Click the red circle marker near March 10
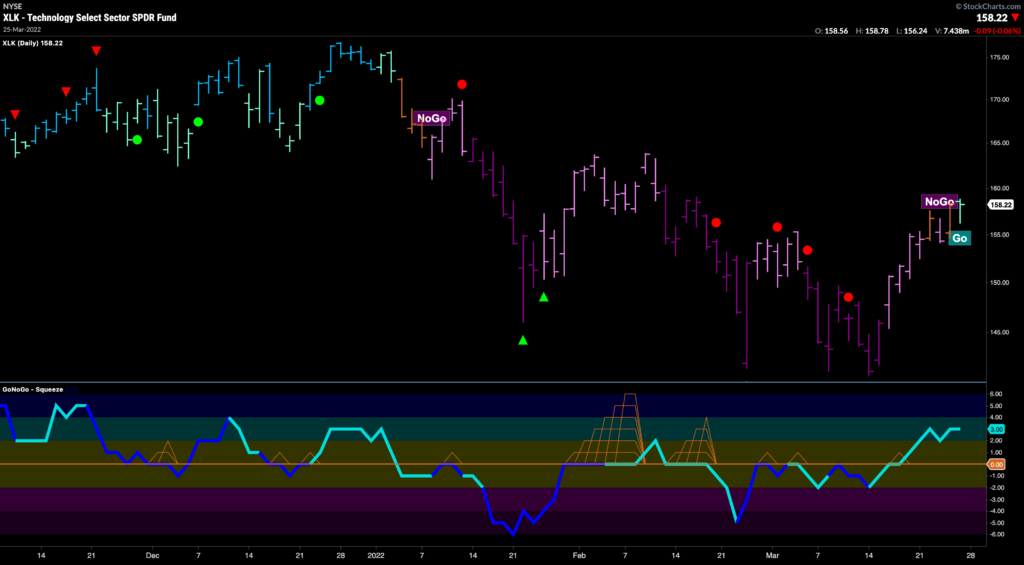Viewport: 1024px width, 565px height. pos(848,297)
